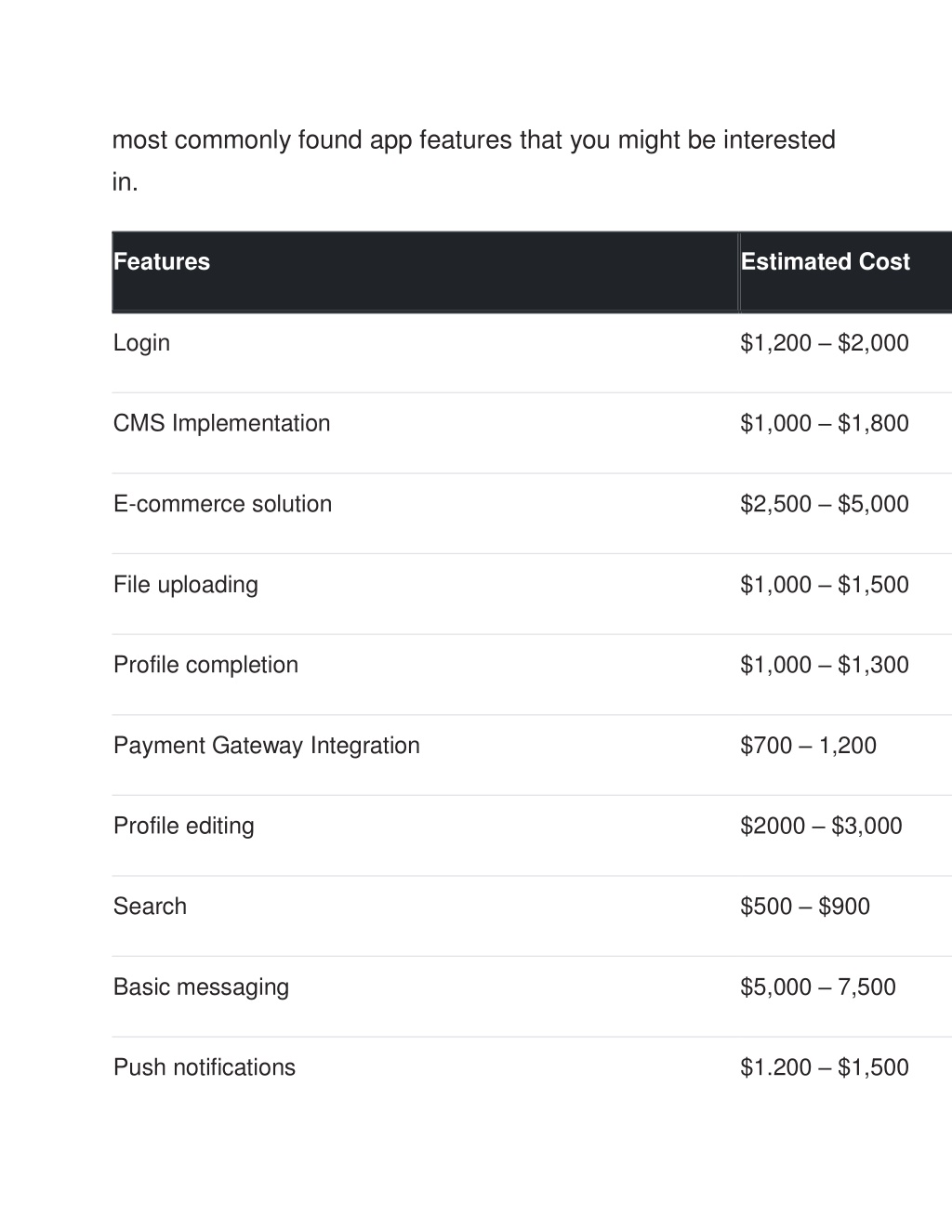This screenshot has width=952, height=1232.
Task: Click the Profile editing feature
Action: pyautogui.click(x=183, y=826)
